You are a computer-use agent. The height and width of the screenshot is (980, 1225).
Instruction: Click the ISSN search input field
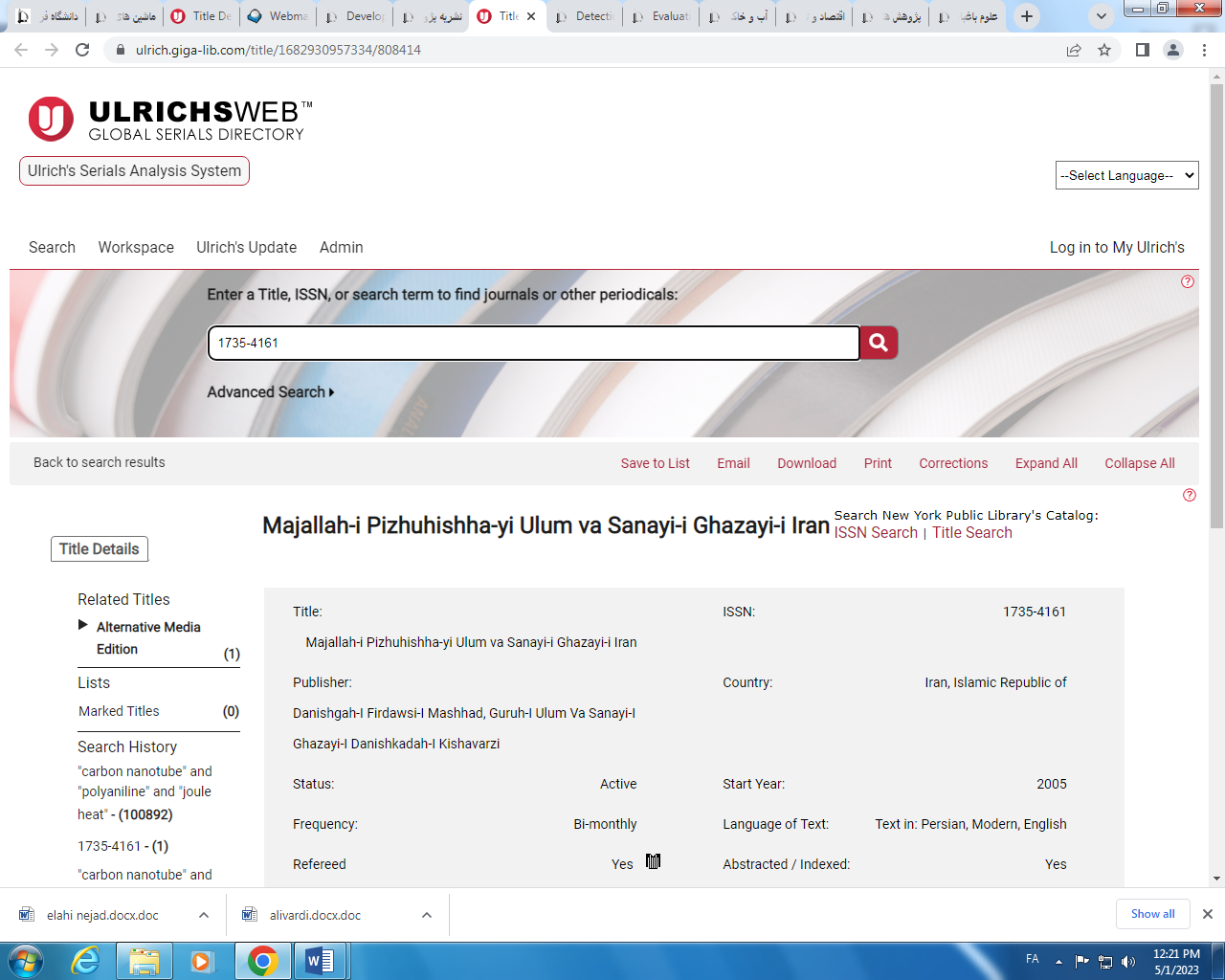[x=533, y=343]
